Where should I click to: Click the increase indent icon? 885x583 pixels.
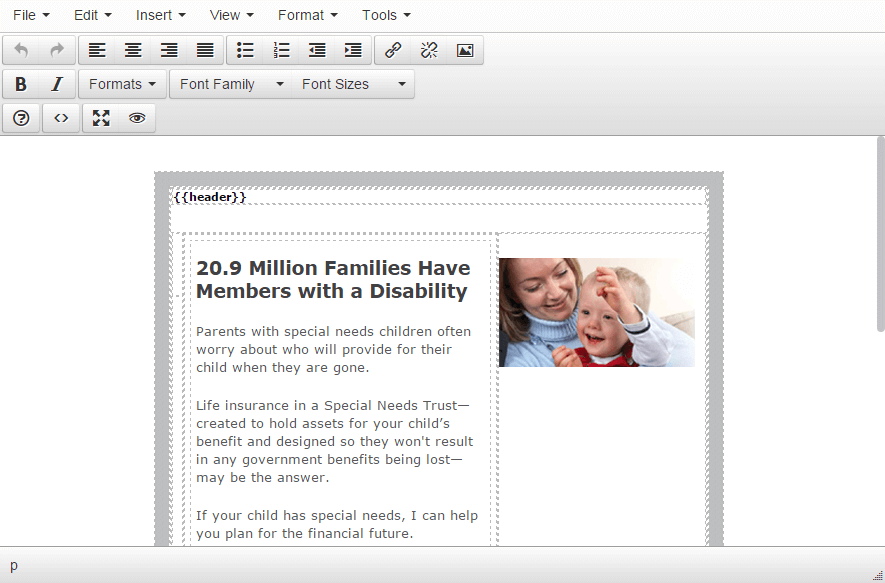(x=352, y=49)
